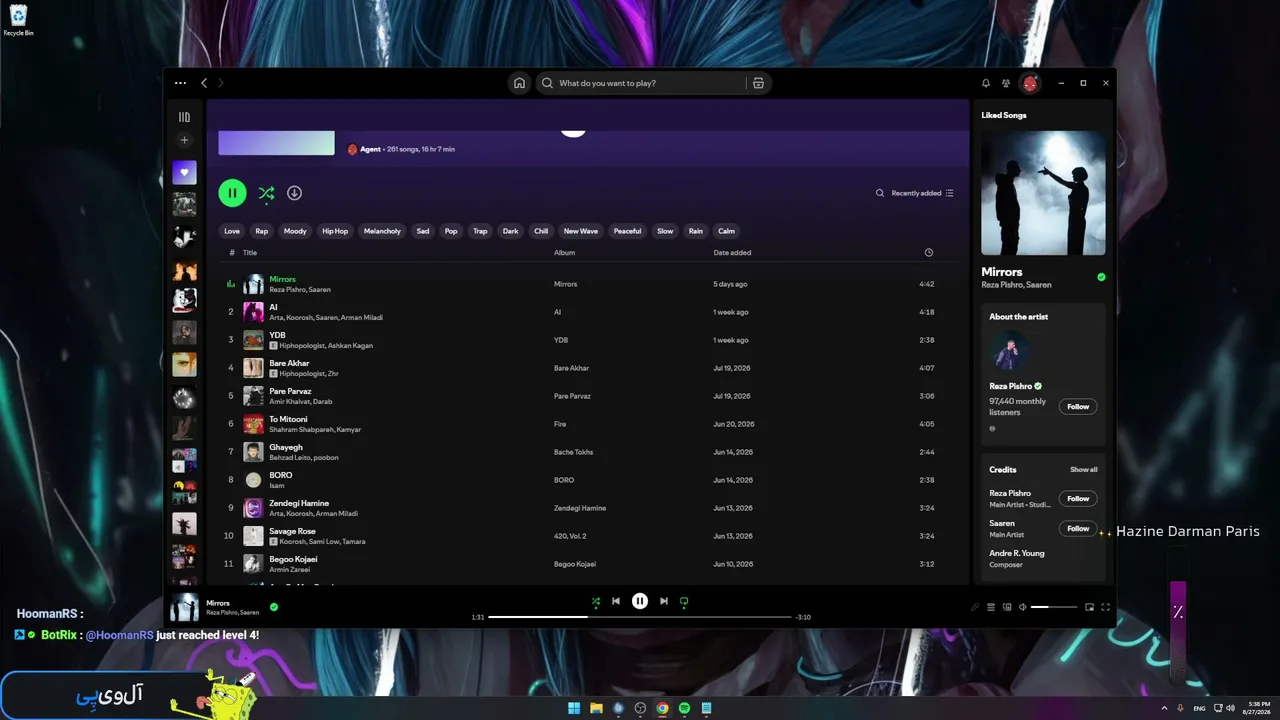
Task: Go to Spotify Home
Action: tap(519, 83)
